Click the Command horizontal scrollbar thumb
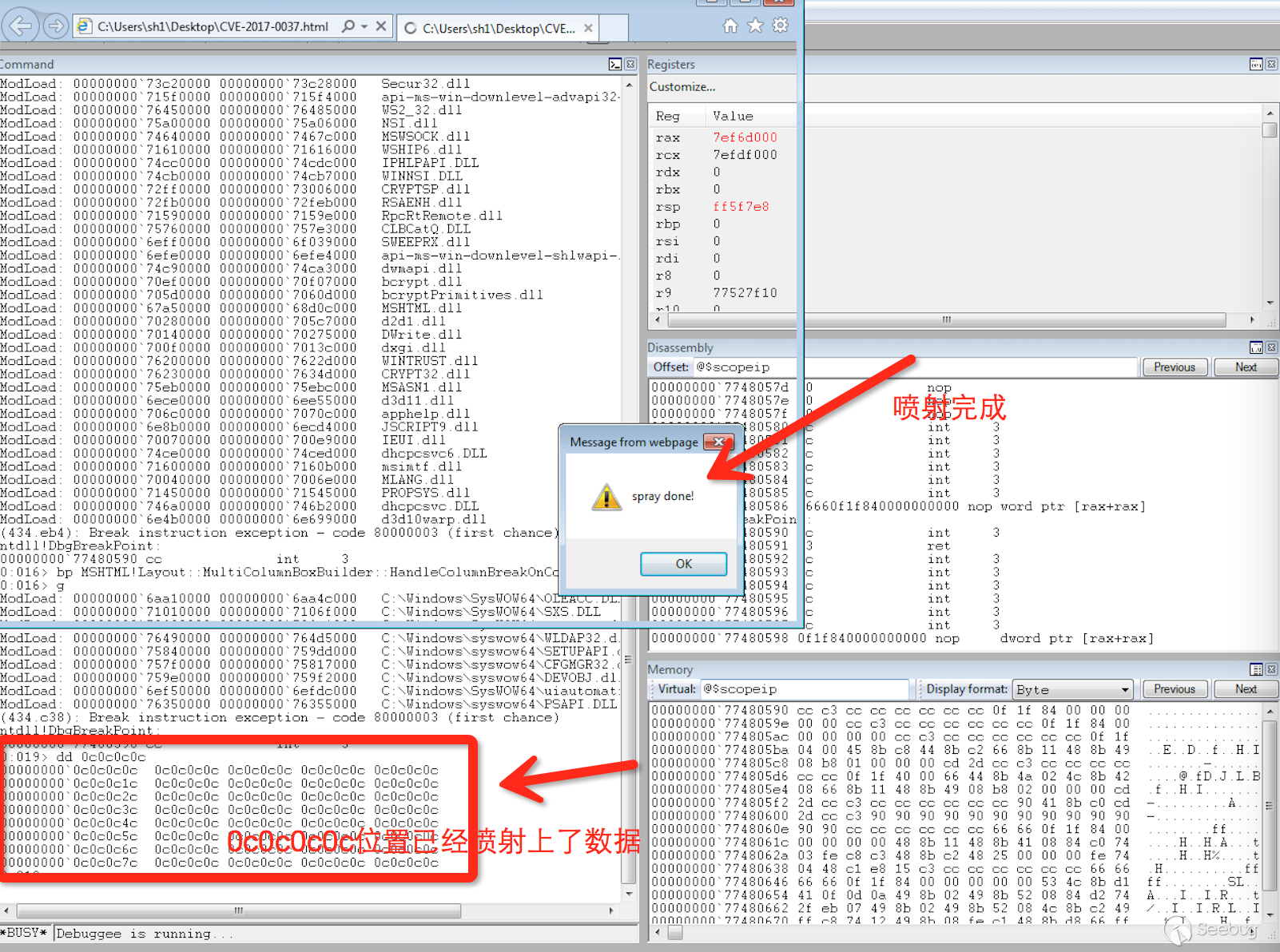Screen dimensions: 1280x952 239,910
